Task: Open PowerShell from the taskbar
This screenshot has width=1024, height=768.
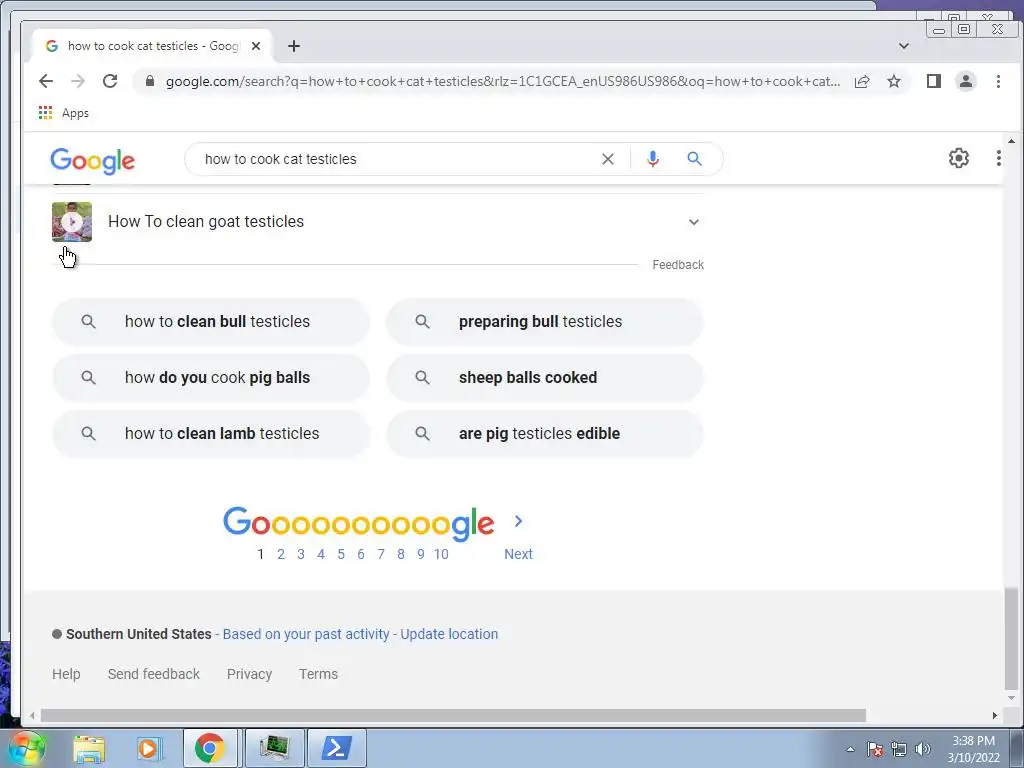Action: pyautogui.click(x=337, y=748)
